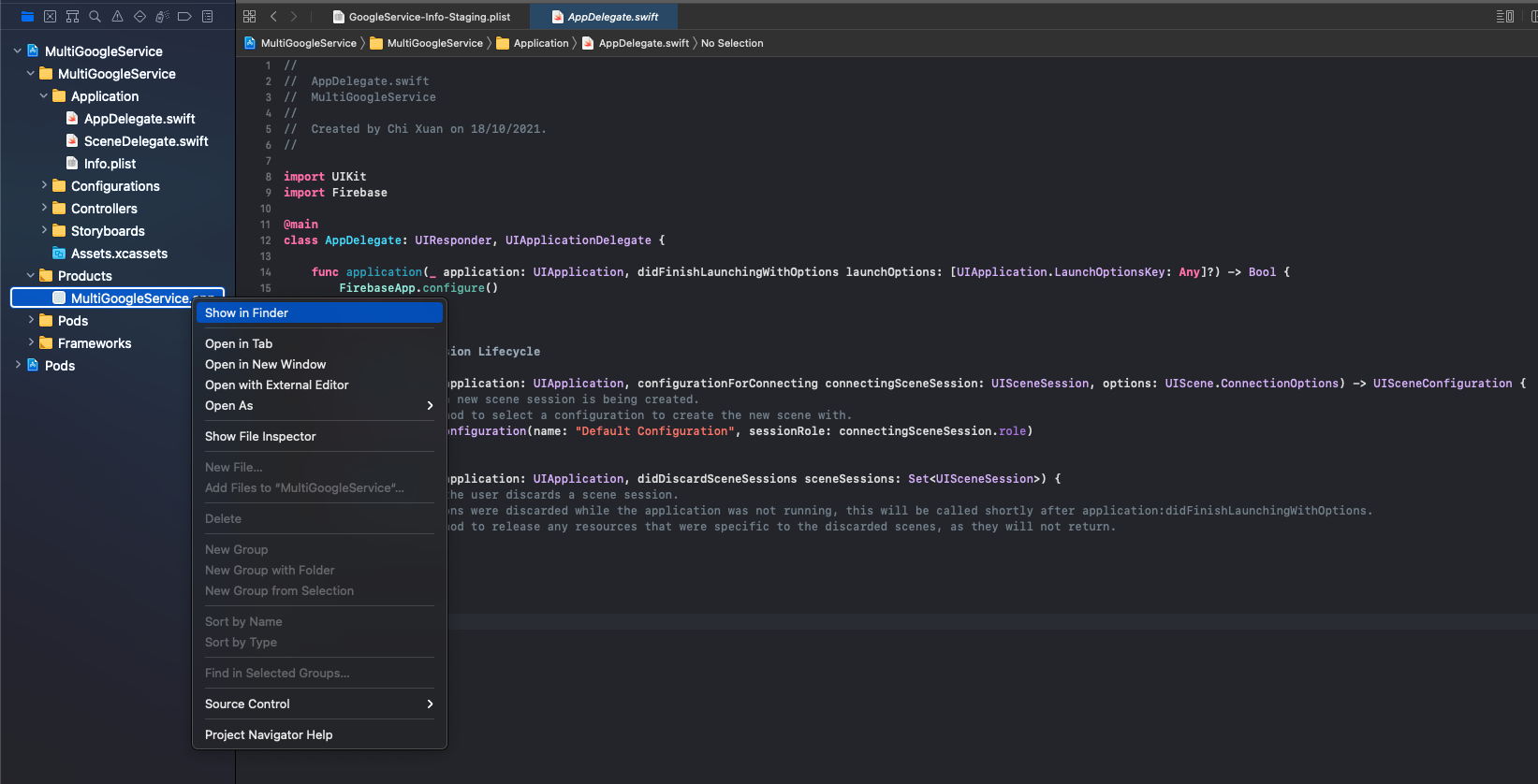Image resolution: width=1538 pixels, height=784 pixels.
Task: Open the Source Control navigator icon
Action: point(50,16)
